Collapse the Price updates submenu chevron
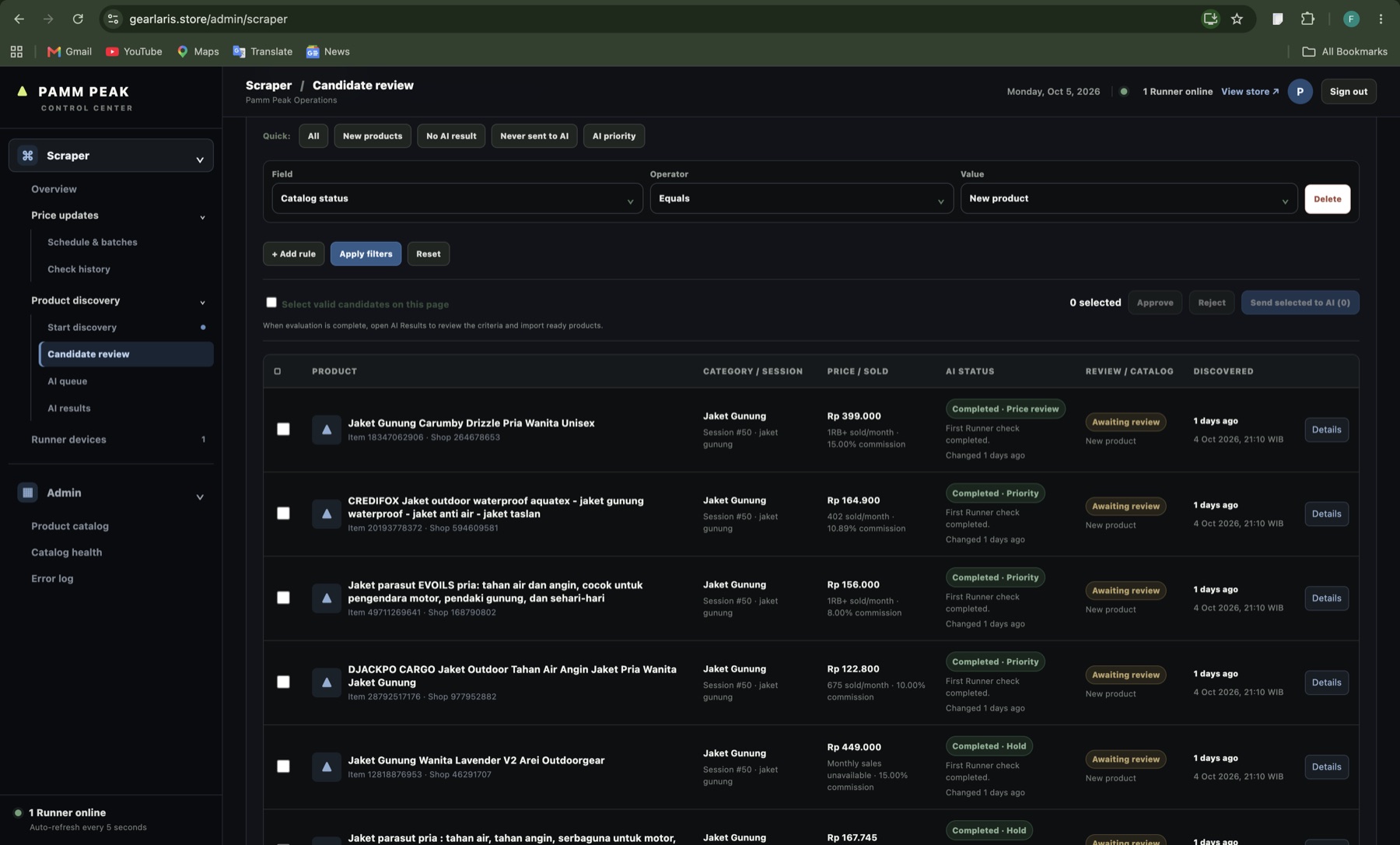This screenshot has width=1400, height=845. [x=202, y=217]
